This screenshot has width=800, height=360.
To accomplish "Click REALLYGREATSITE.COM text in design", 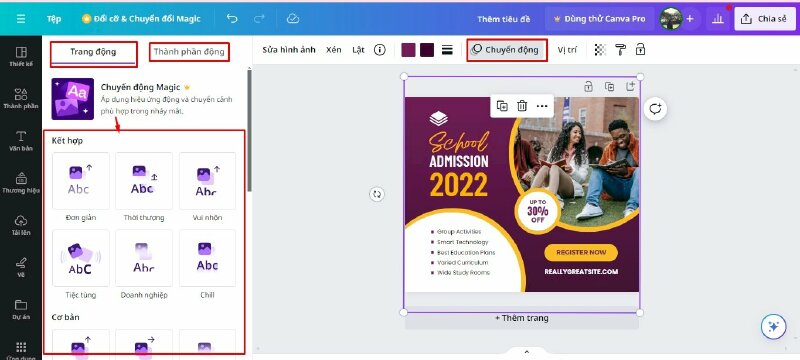I will coord(581,271).
